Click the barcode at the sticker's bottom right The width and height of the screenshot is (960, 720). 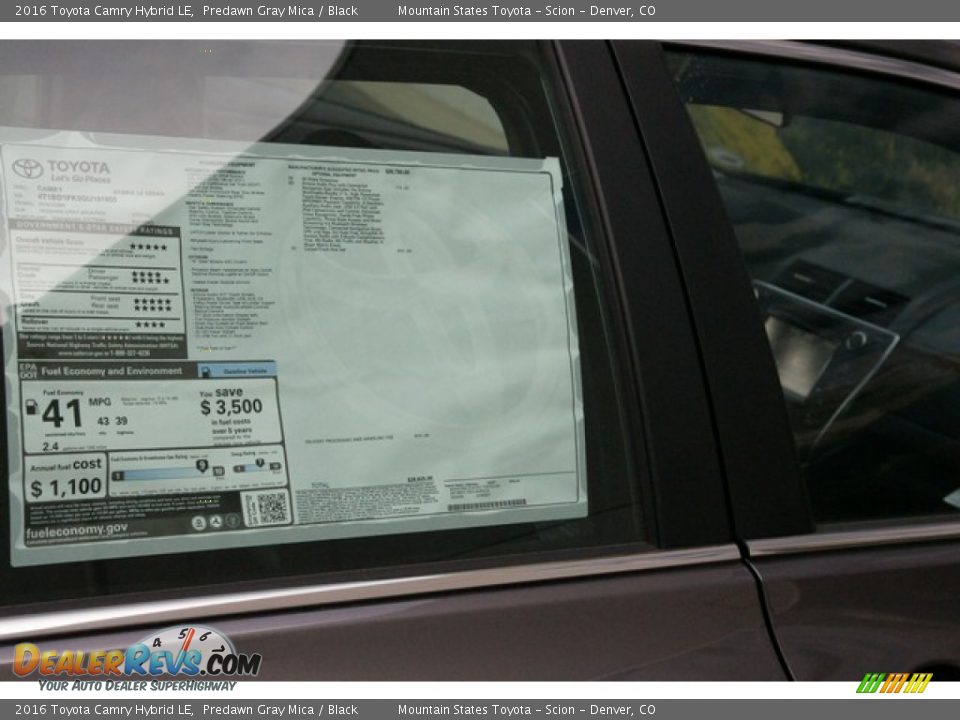click(486, 505)
